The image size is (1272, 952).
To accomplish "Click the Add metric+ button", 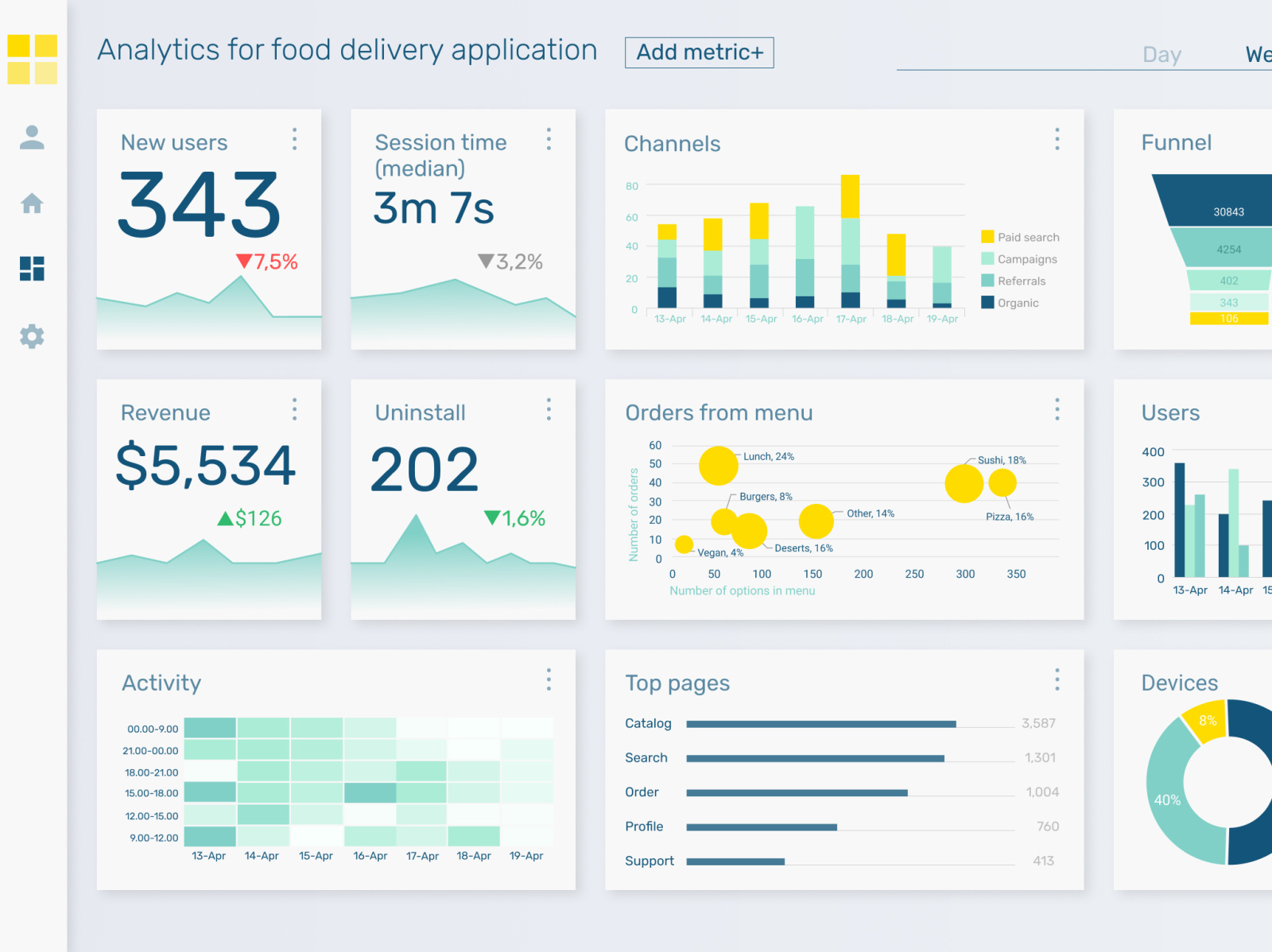I will tap(699, 52).
